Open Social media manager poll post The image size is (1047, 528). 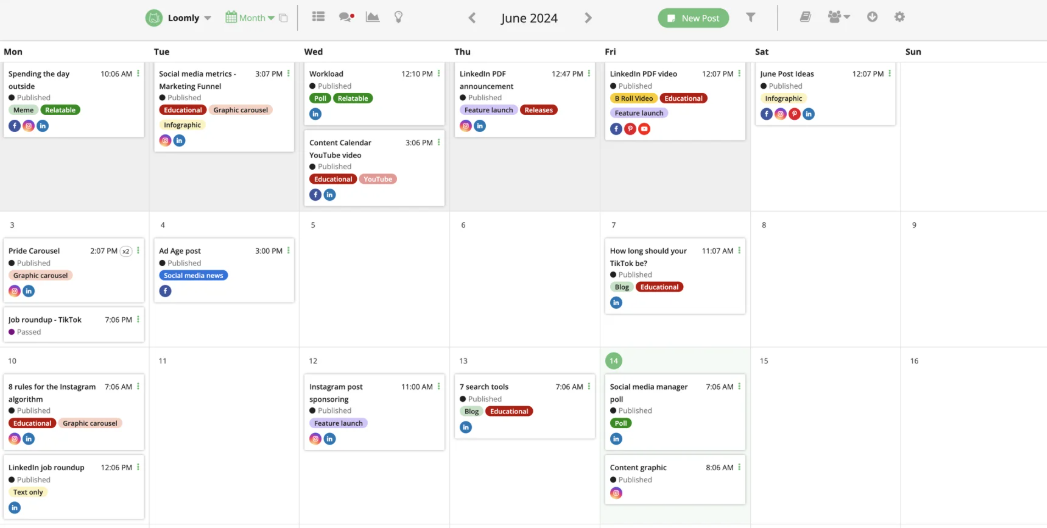click(675, 411)
